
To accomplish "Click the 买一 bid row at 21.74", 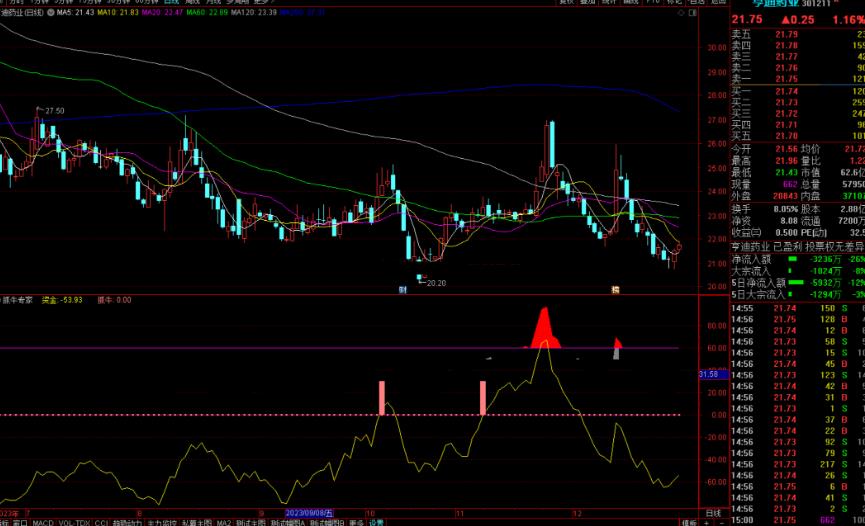I will click(798, 91).
